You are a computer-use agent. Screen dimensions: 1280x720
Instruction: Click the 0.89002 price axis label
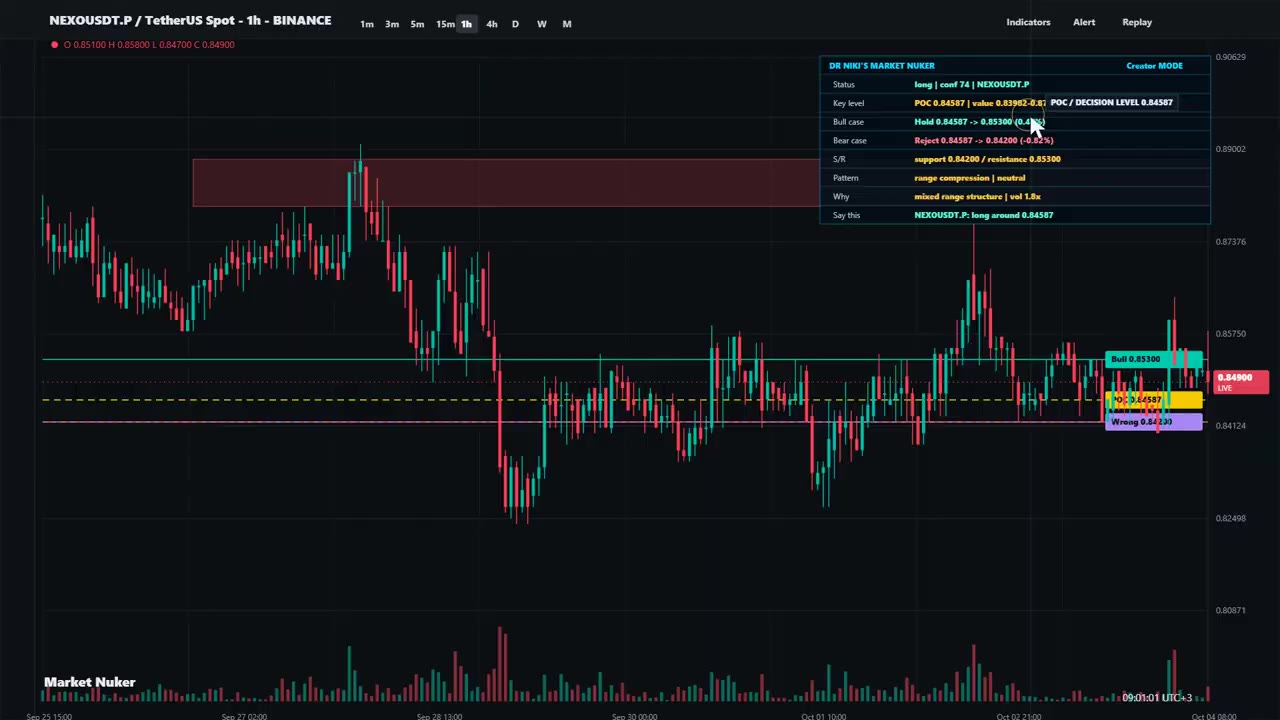[1230, 149]
